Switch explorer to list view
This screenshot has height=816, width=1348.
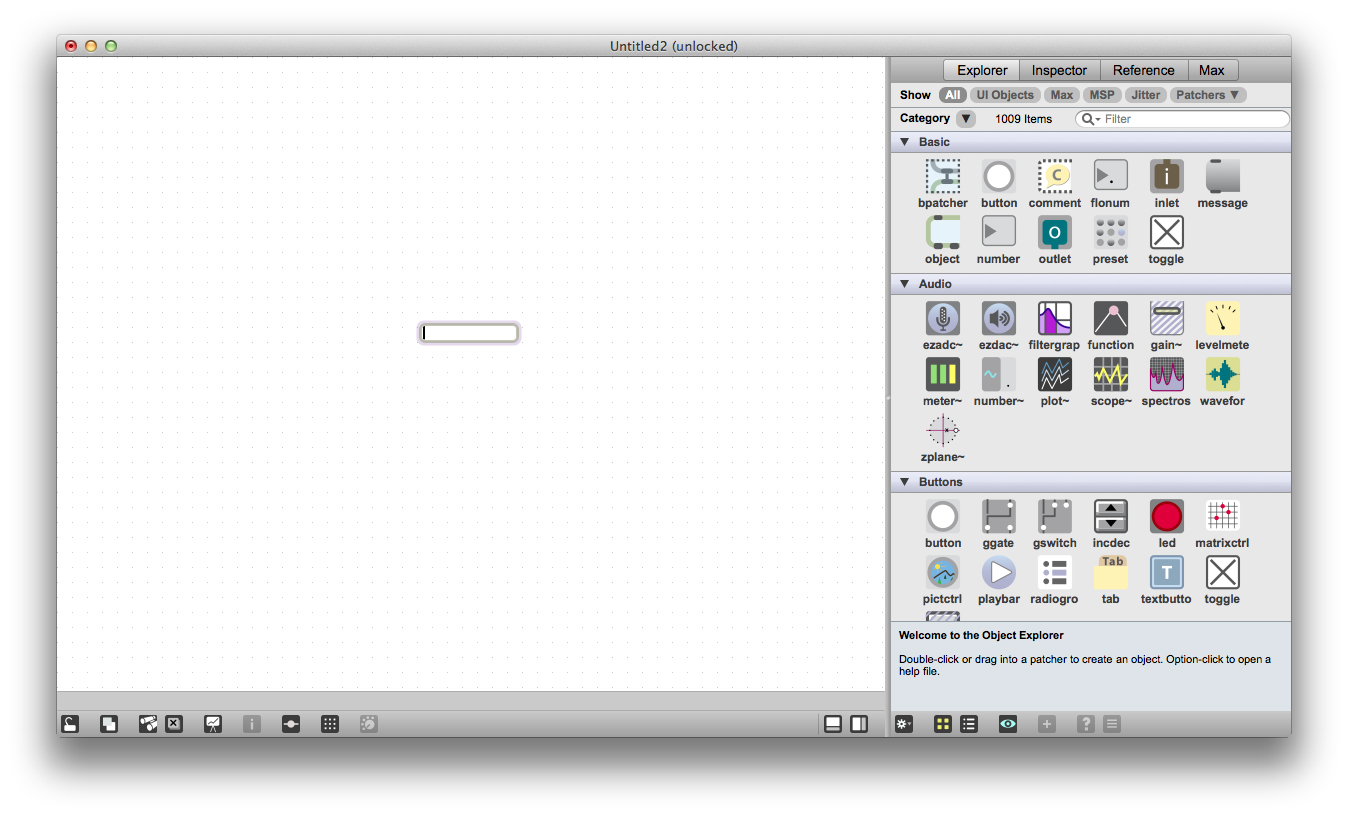click(969, 724)
